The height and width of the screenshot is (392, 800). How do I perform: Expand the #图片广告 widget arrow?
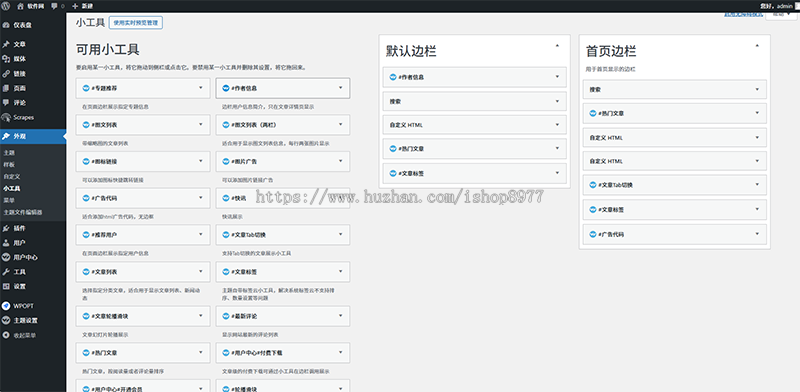tap(341, 161)
